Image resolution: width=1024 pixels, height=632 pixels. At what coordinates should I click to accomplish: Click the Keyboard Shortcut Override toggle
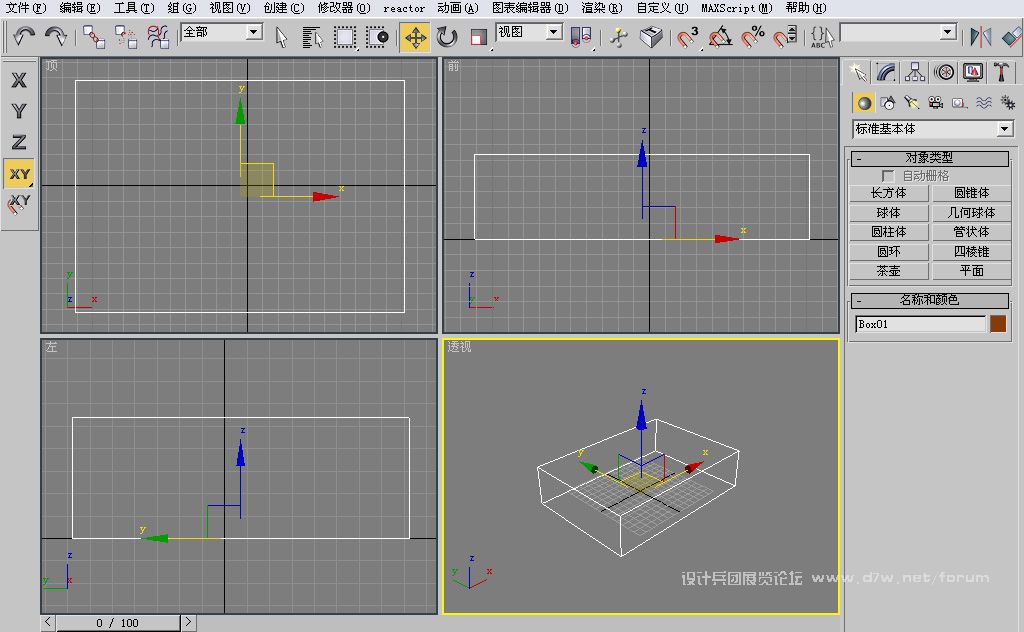[651, 37]
